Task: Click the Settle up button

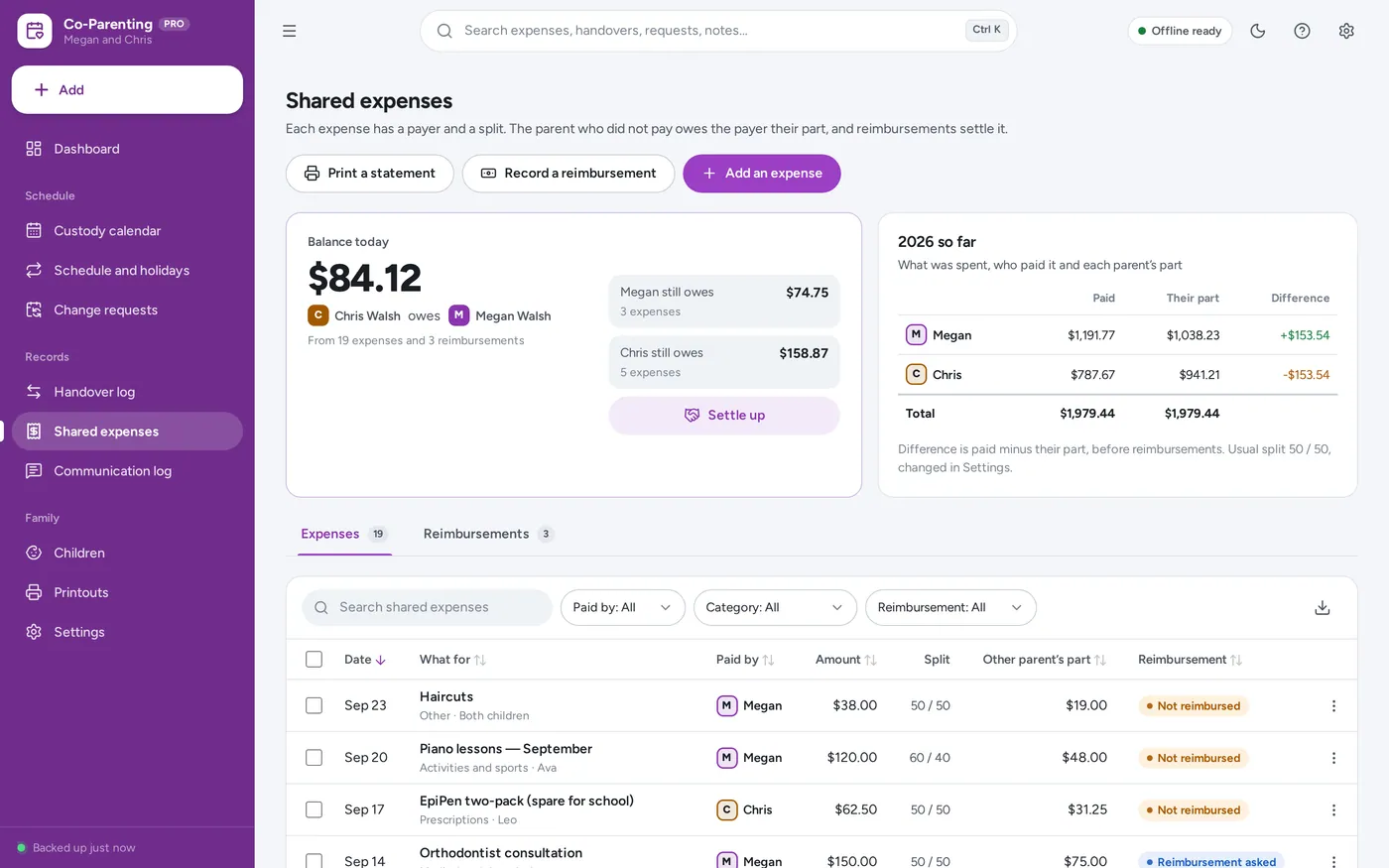Action: [724, 416]
